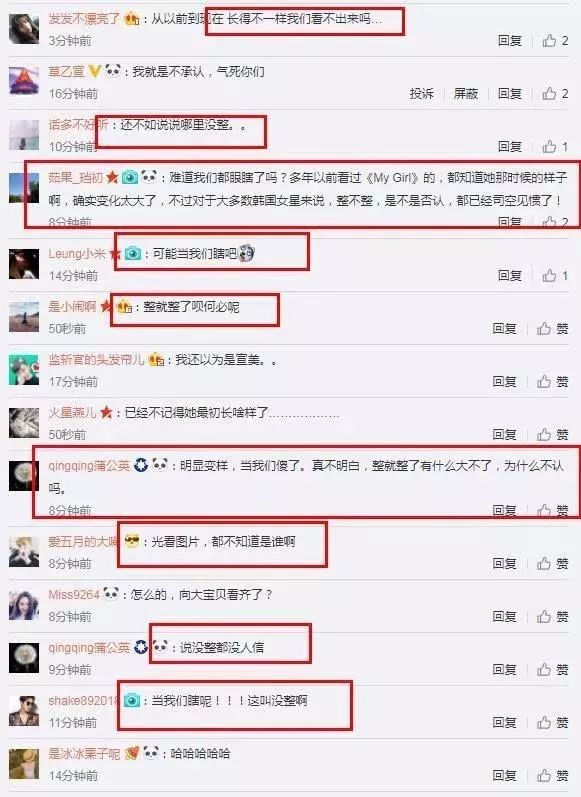Image resolution: width=581 pixels, height=797 pixels.
Task: Like Leung小米's comment
Action: tap(555, 275)
